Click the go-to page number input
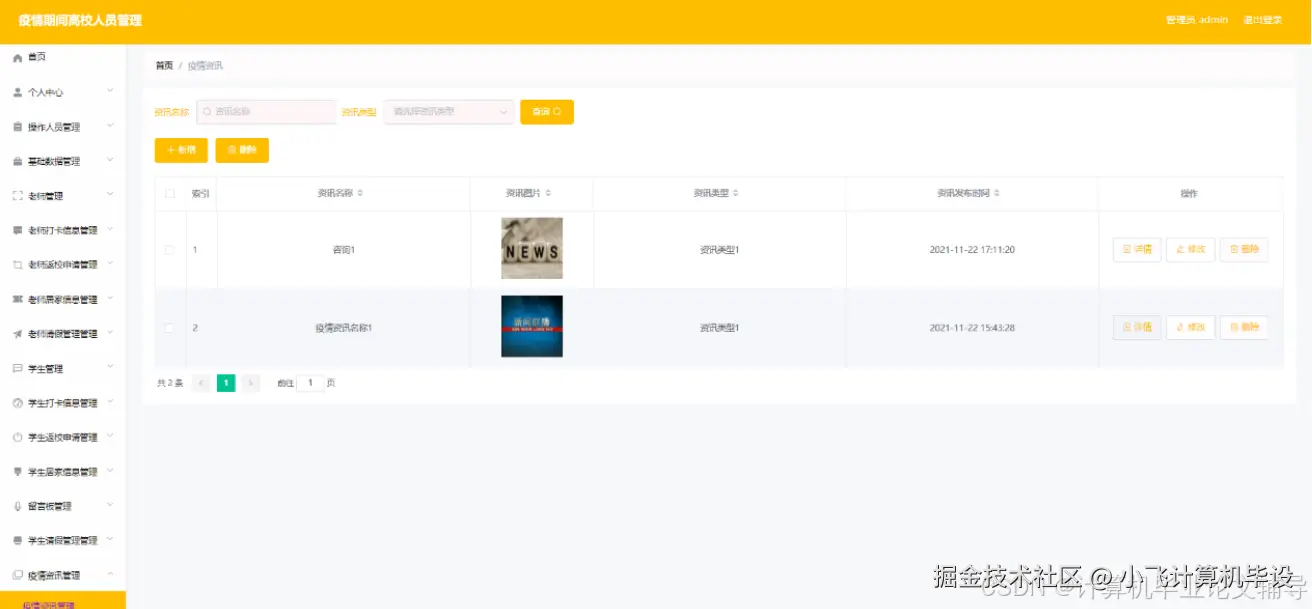1312x609 pixels. coord(310,383)
